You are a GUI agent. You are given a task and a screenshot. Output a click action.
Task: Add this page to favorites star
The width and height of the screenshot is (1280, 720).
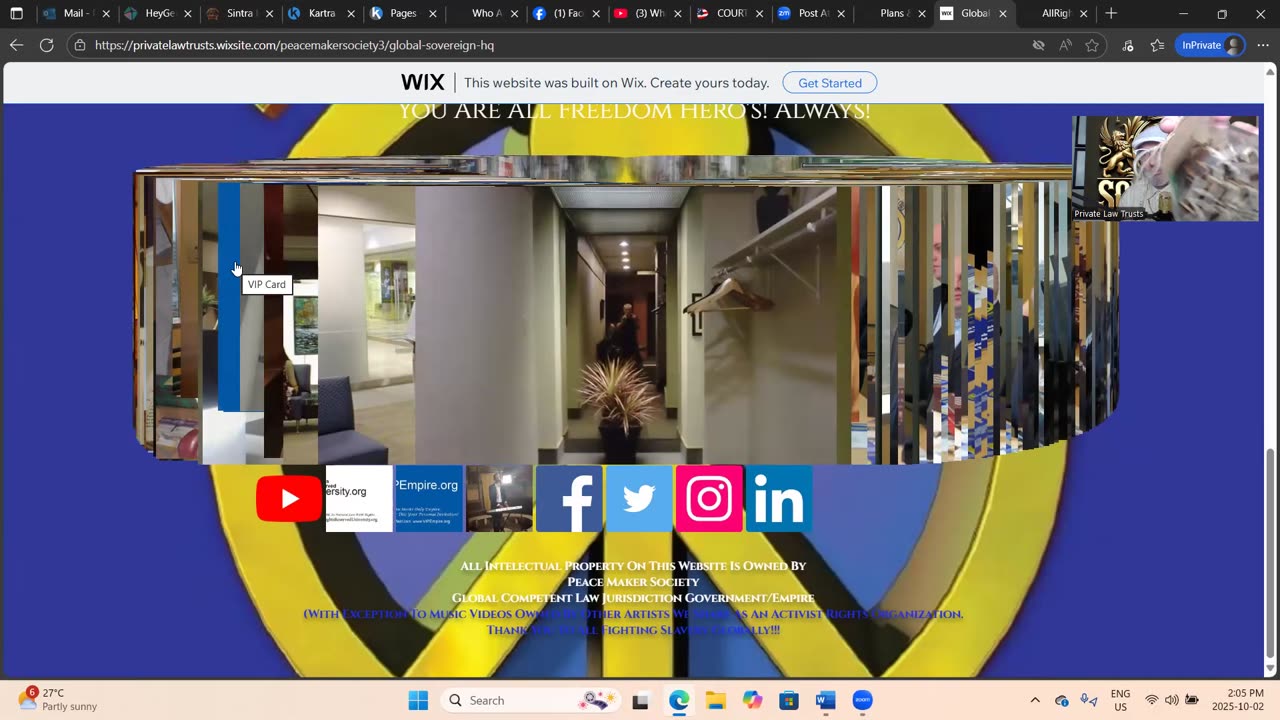click(x=1092, y=45)
